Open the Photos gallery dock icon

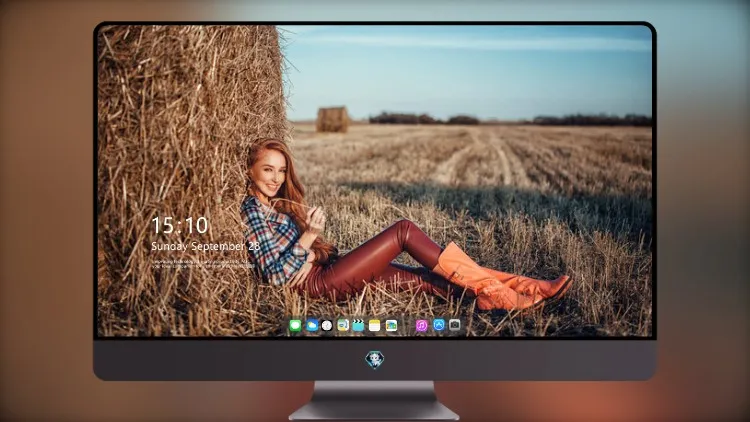[391, 326]
